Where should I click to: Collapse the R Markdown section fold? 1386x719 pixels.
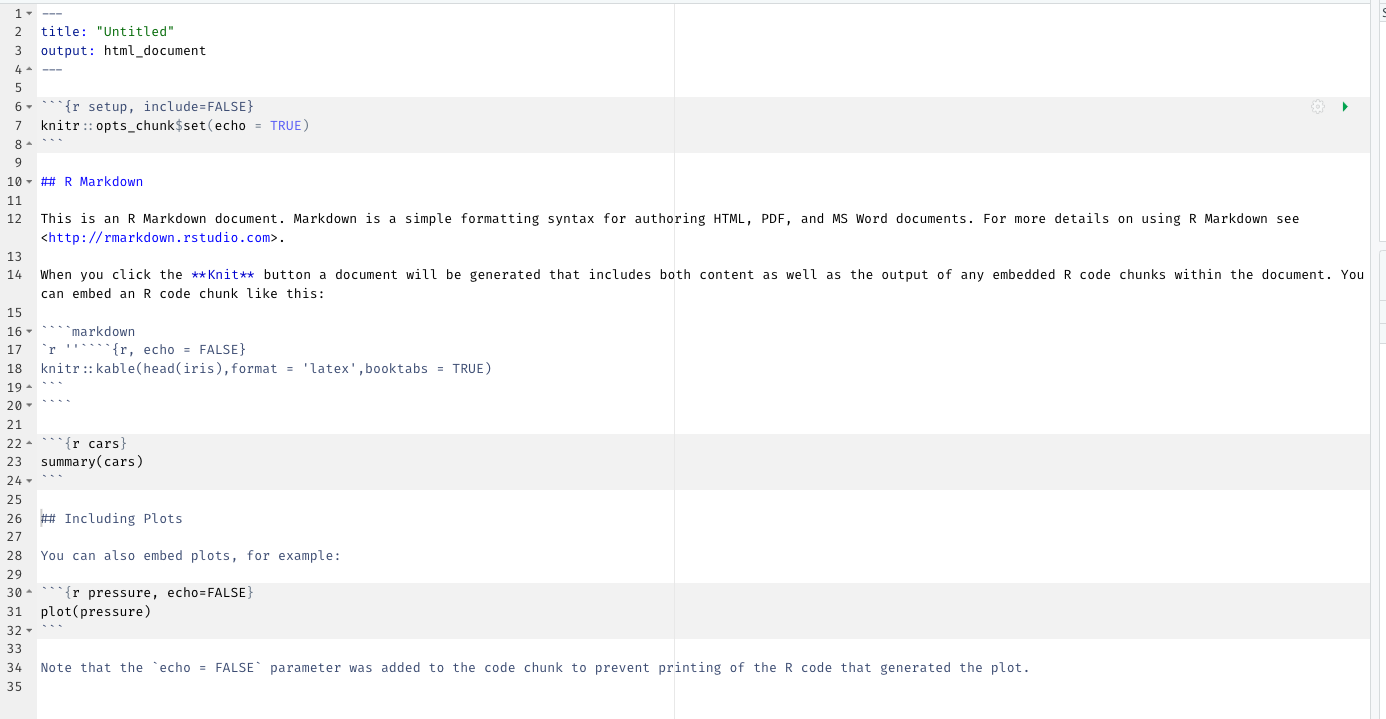(28, 181)
